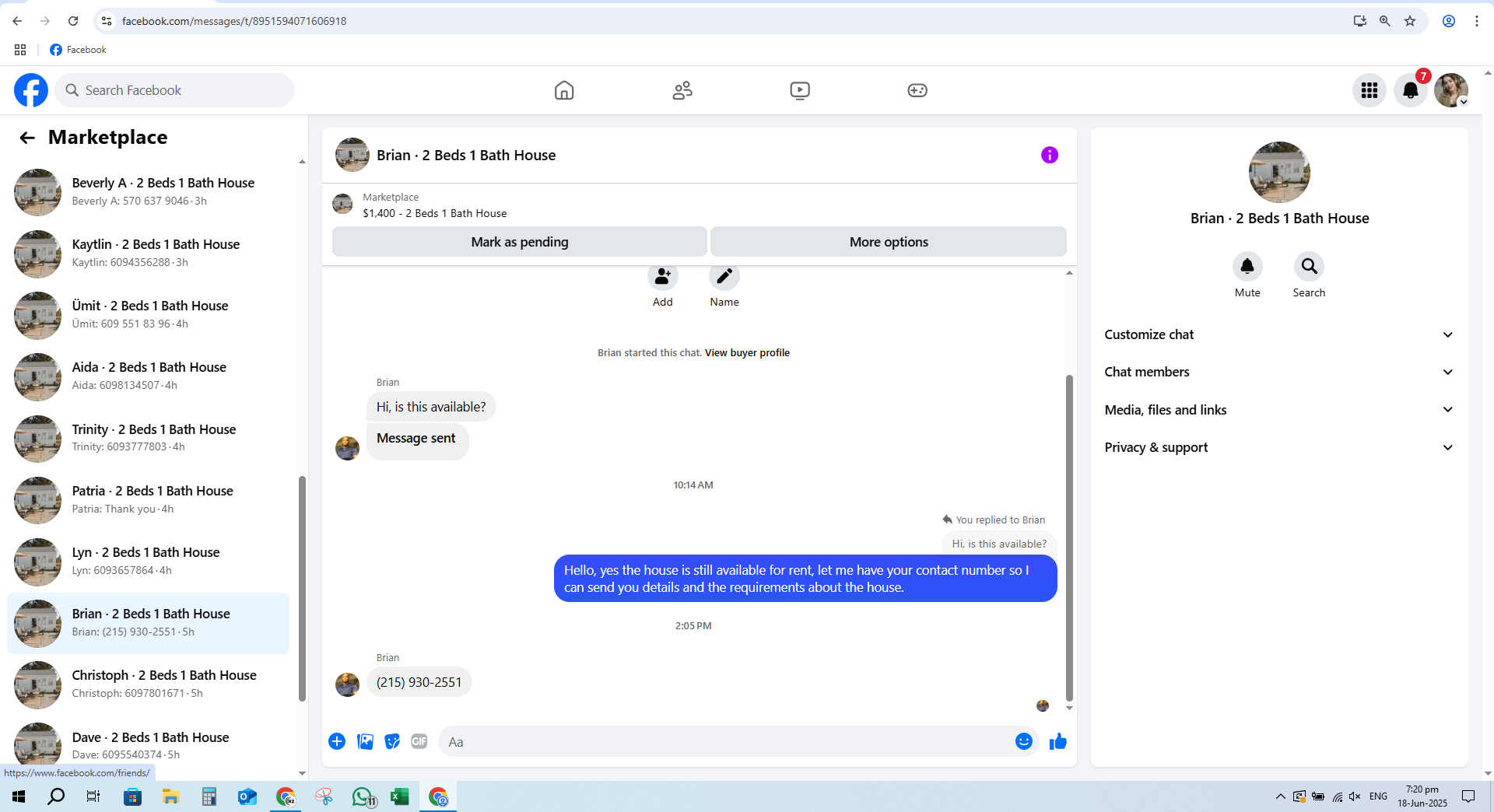Open the Kaytlin conversation
Screen dimensions: 1494x812
(x=148, y=254)
